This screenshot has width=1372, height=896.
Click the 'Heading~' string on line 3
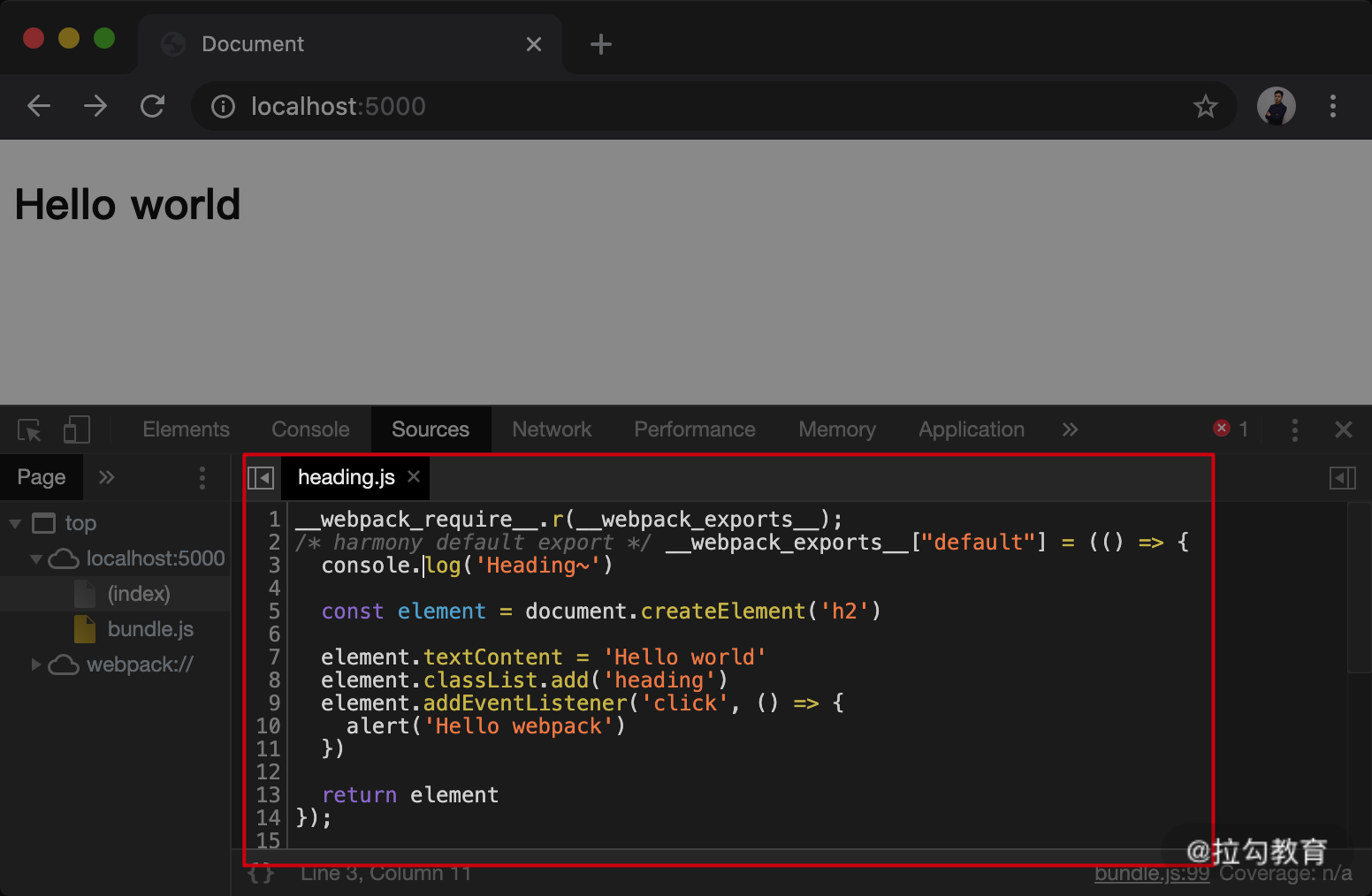pos(537,566)
